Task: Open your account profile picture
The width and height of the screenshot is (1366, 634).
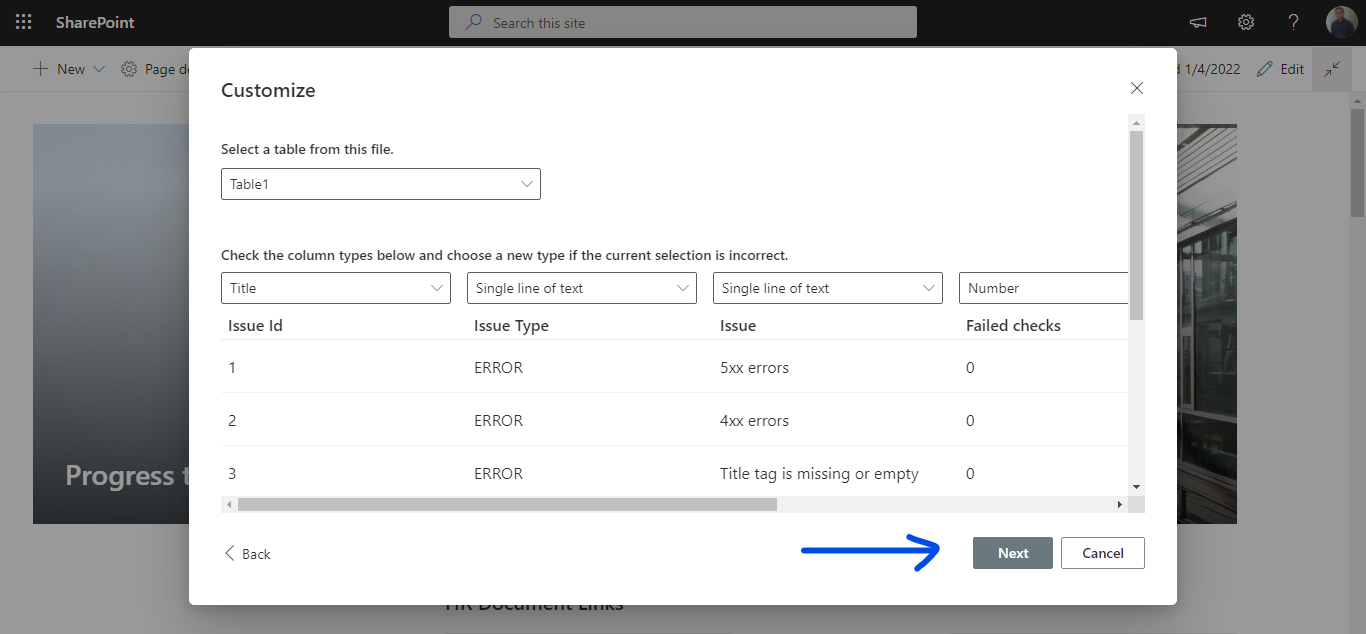Action: click(x=1341, y=21)
